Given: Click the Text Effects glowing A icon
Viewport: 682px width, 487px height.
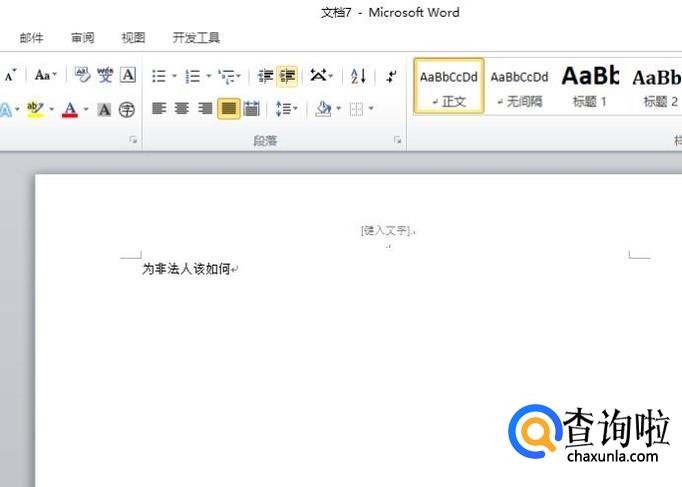Looking at the screenshot, I should coord(5,109).
